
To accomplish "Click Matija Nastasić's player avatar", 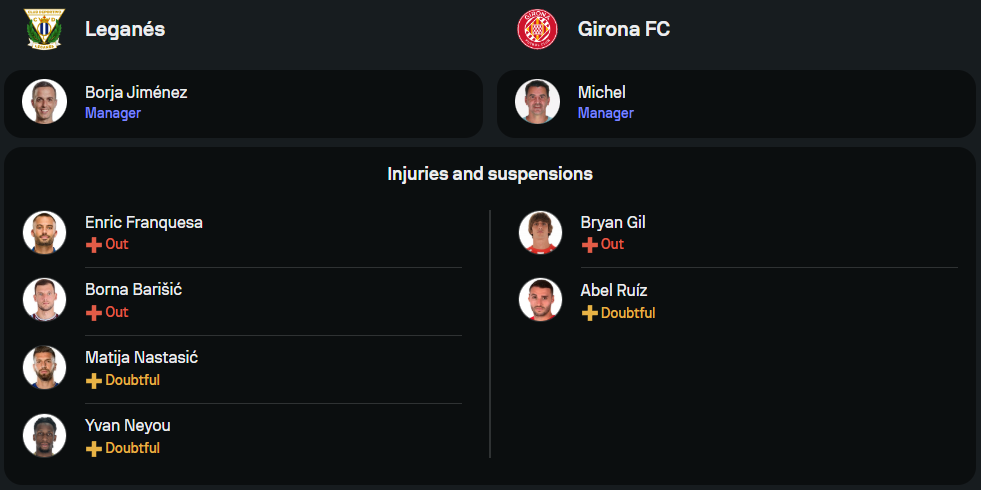I will (44, 368).
